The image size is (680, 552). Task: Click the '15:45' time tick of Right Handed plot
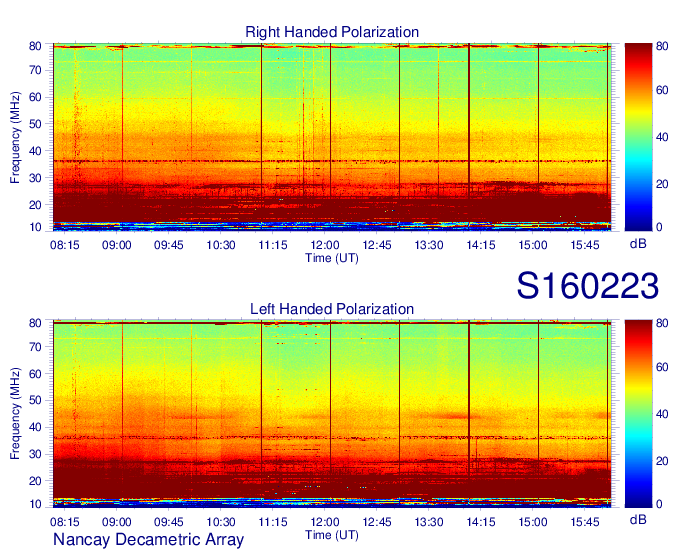tap(585, 245)
